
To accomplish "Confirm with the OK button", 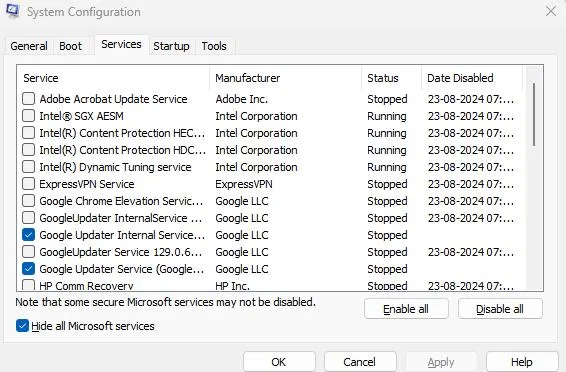I will coord(279,362).
